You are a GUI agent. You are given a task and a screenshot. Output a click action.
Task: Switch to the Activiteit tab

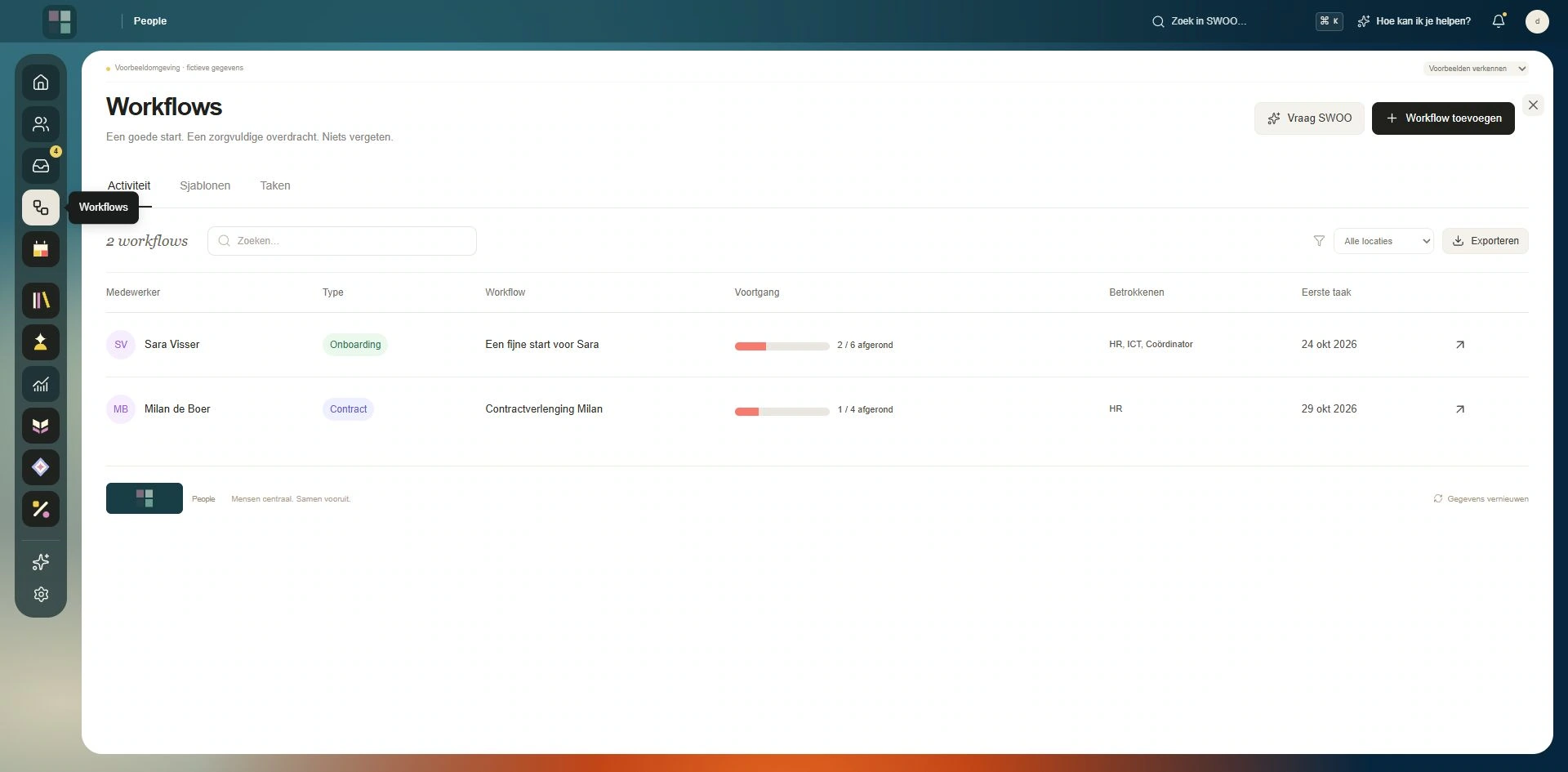[129, 185]
